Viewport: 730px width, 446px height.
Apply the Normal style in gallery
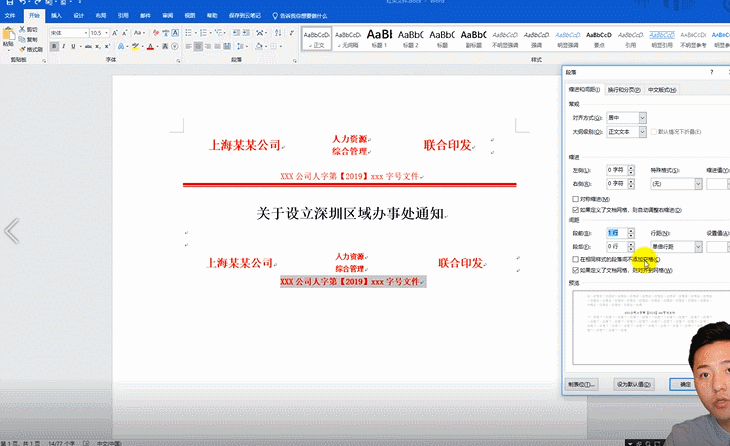point(317,38)
